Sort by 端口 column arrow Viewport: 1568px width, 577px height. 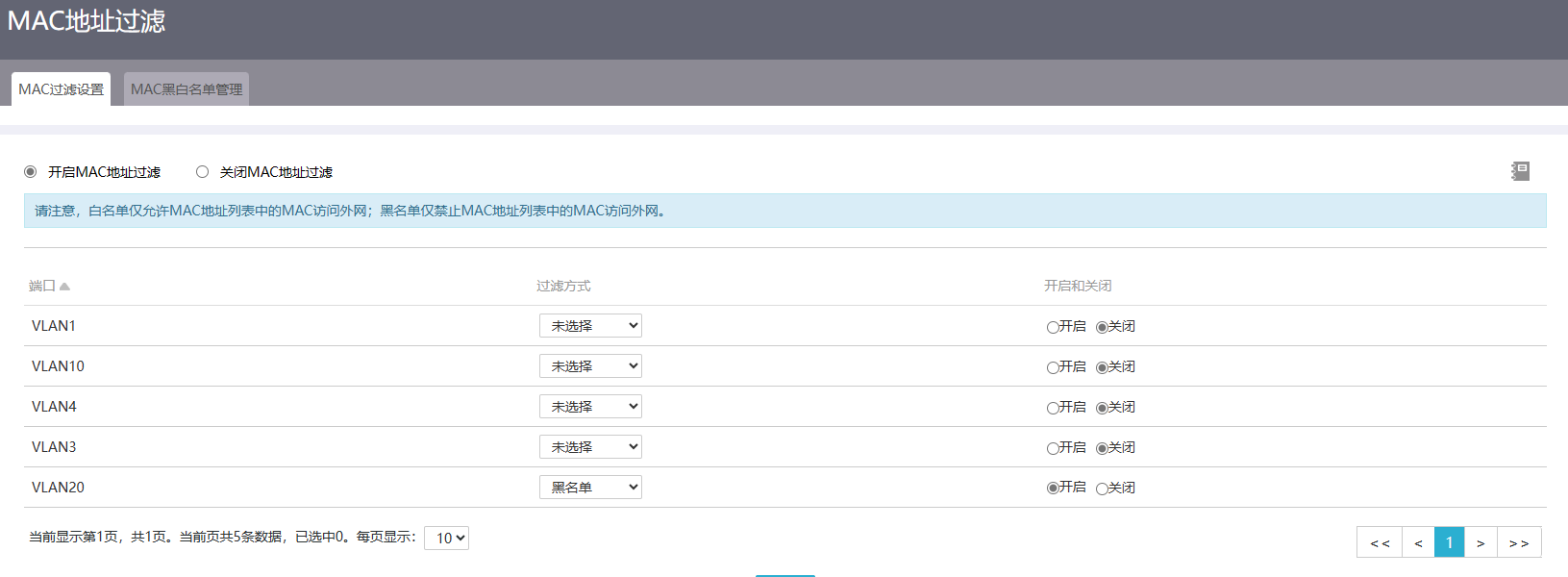click(x=64, y=286)
